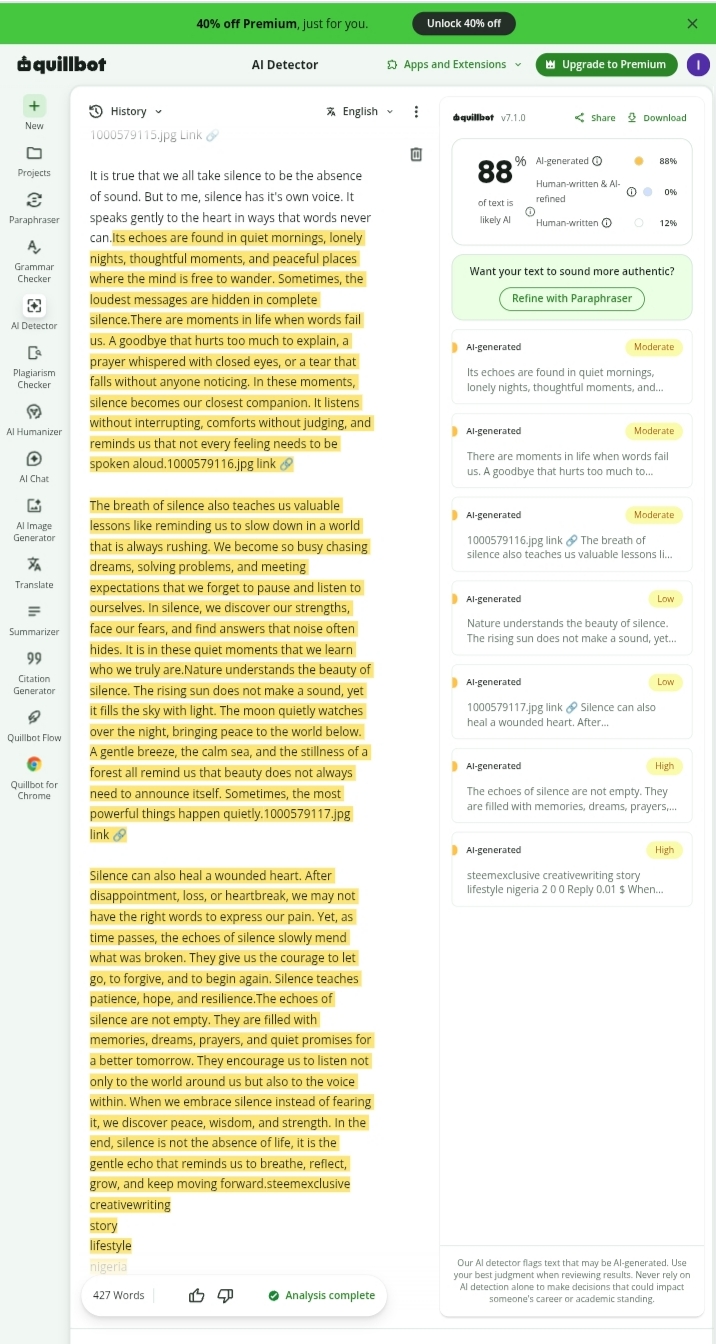Click the QuillBot logo
Image resolution: width=716 pixels, height=1344 pixels.
click(x=62, y=65)
